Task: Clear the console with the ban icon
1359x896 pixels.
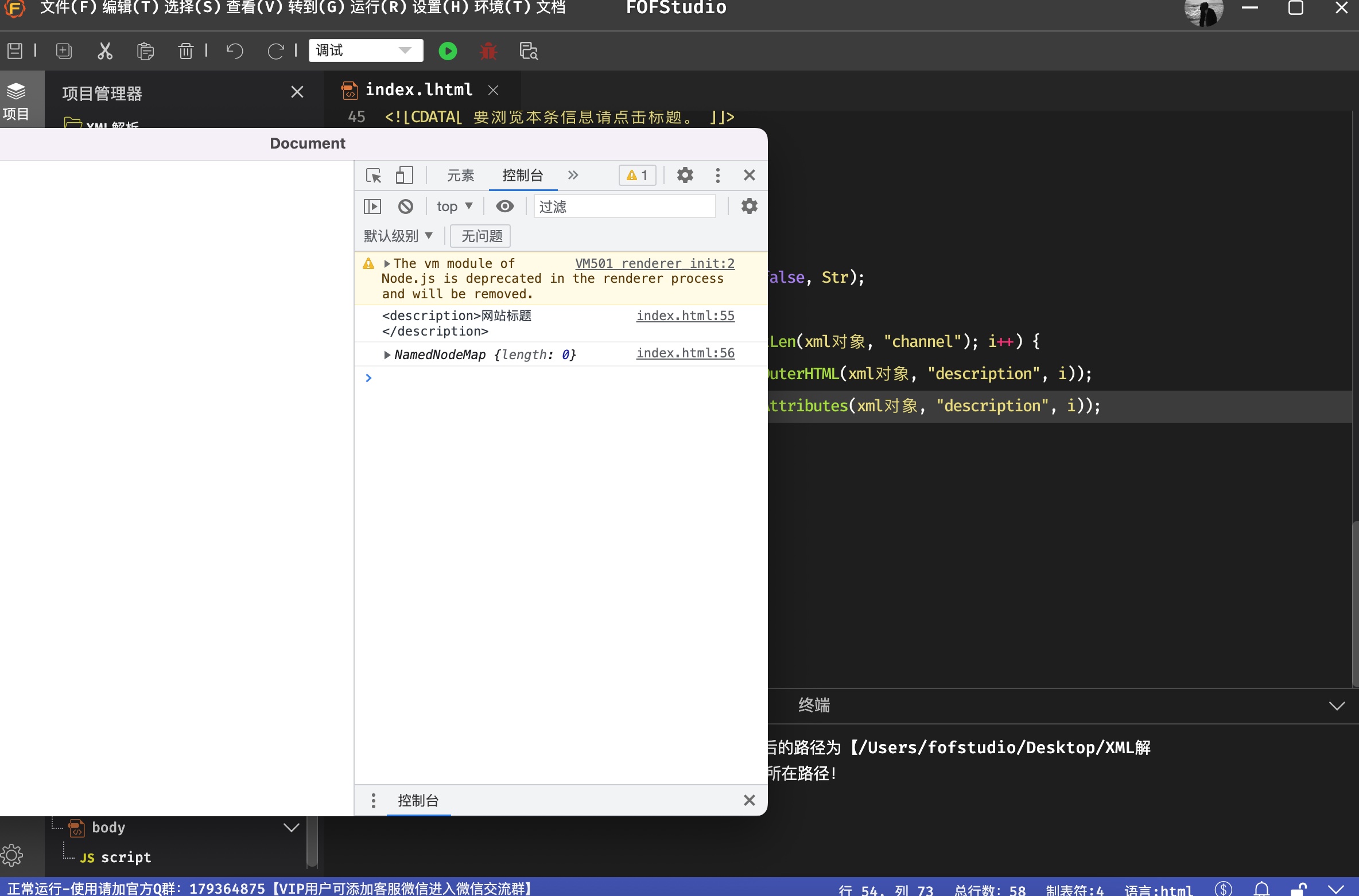Action: pos(406,206)
